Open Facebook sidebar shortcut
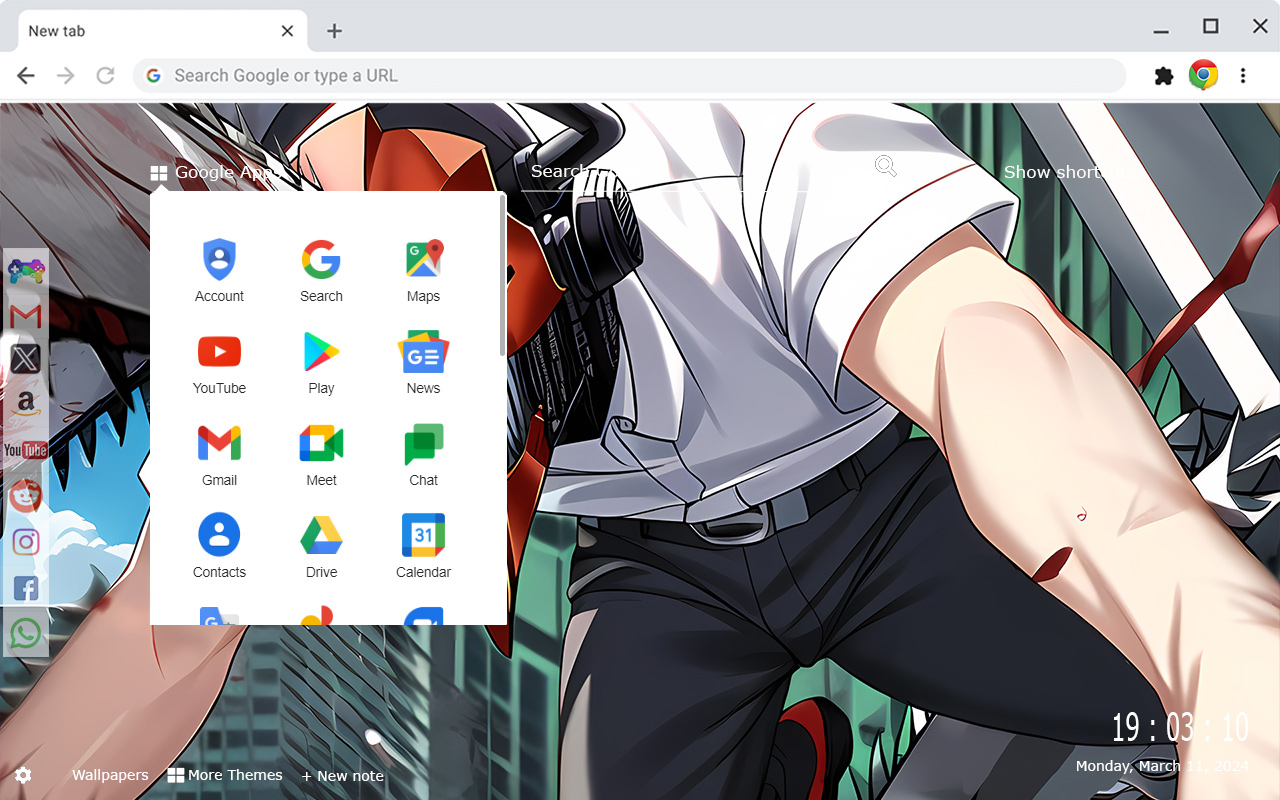Viewport: 1280px width, 800px height. [26, 588]
